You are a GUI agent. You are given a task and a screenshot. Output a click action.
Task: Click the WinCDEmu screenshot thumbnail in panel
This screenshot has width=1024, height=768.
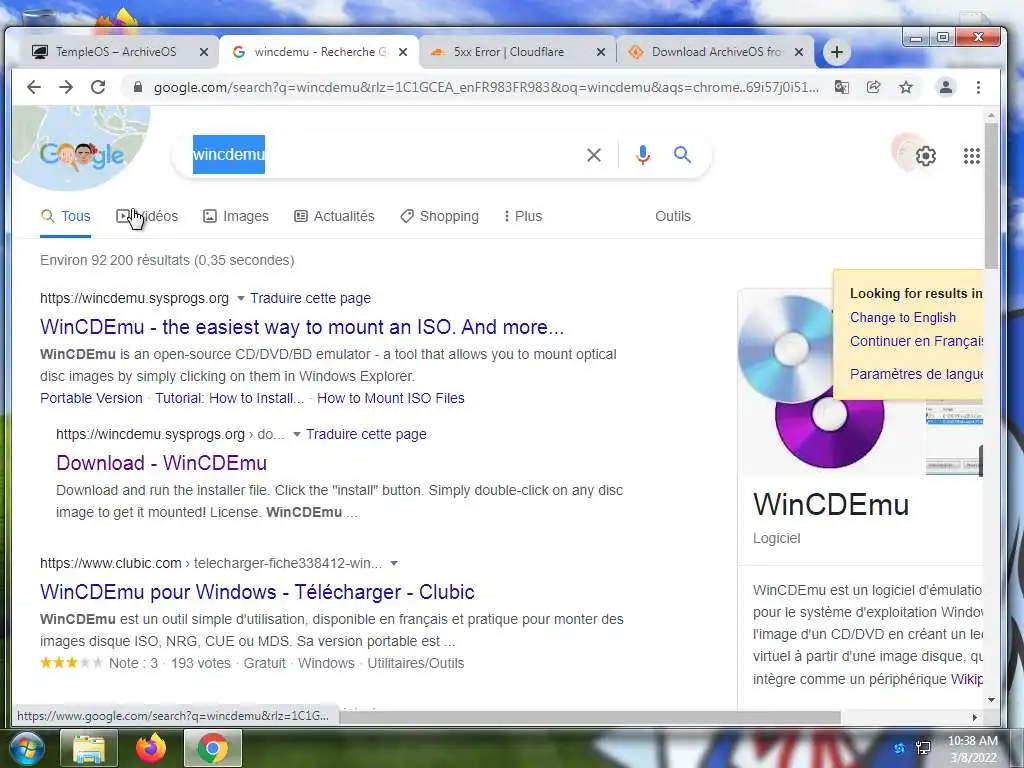click(x=954, y=440)
